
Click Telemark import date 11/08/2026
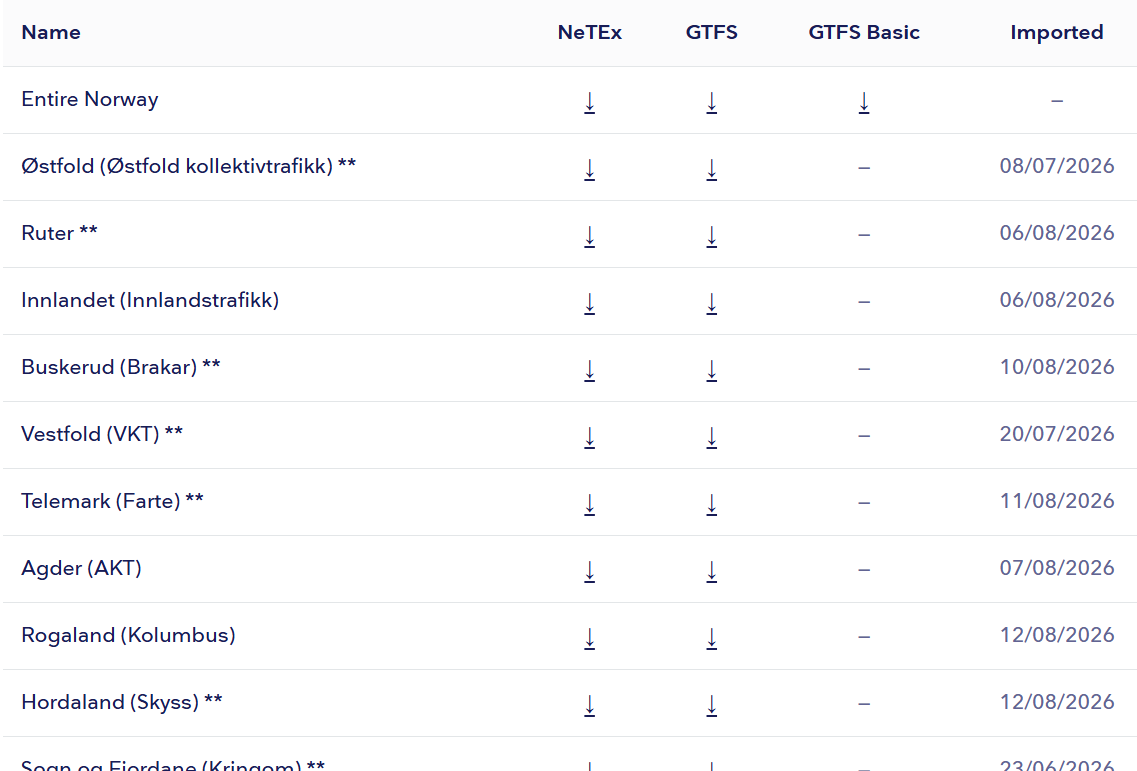(x=1057, y=501)
